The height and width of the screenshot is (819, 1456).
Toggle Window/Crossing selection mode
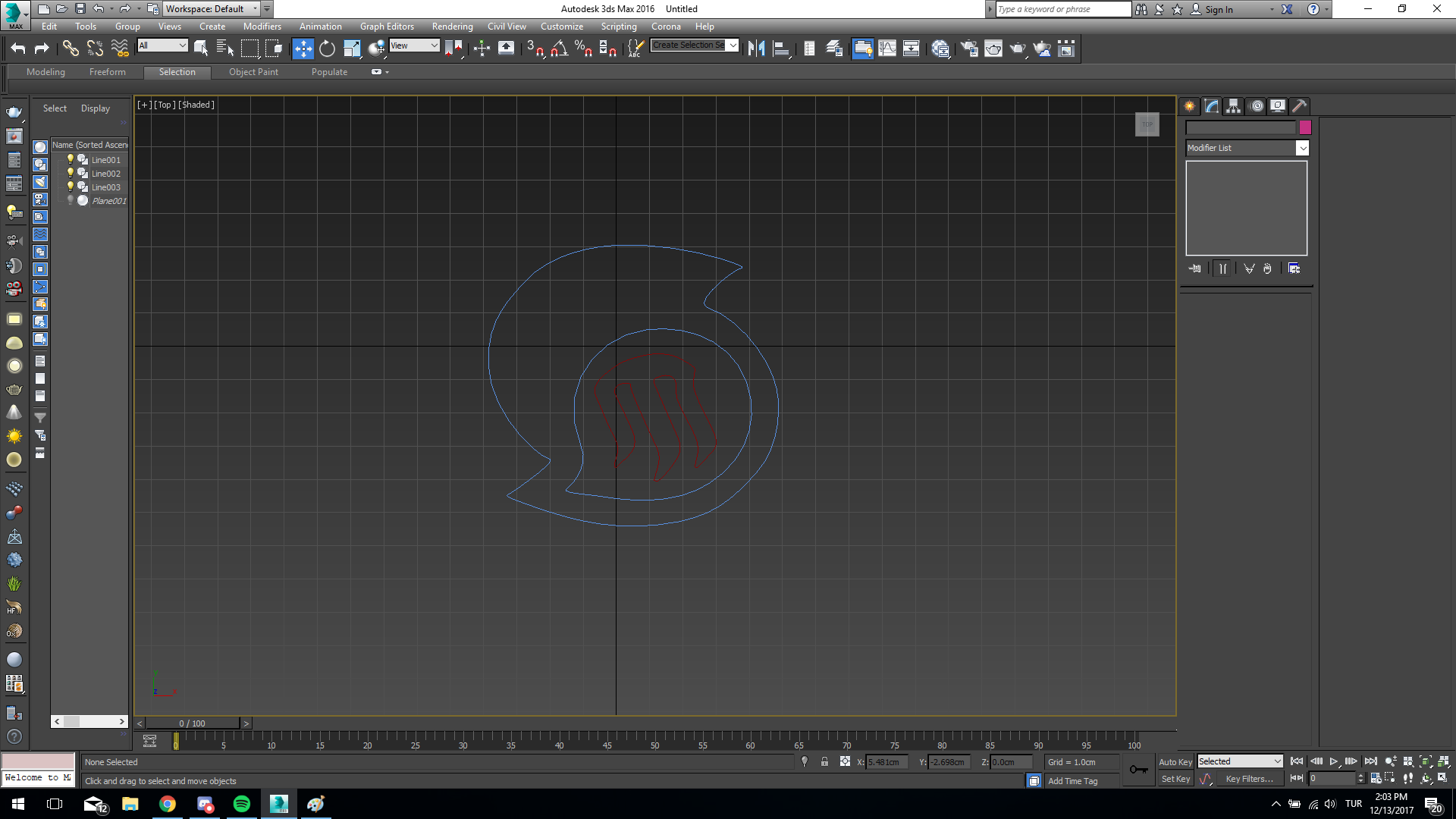[274, 49]
